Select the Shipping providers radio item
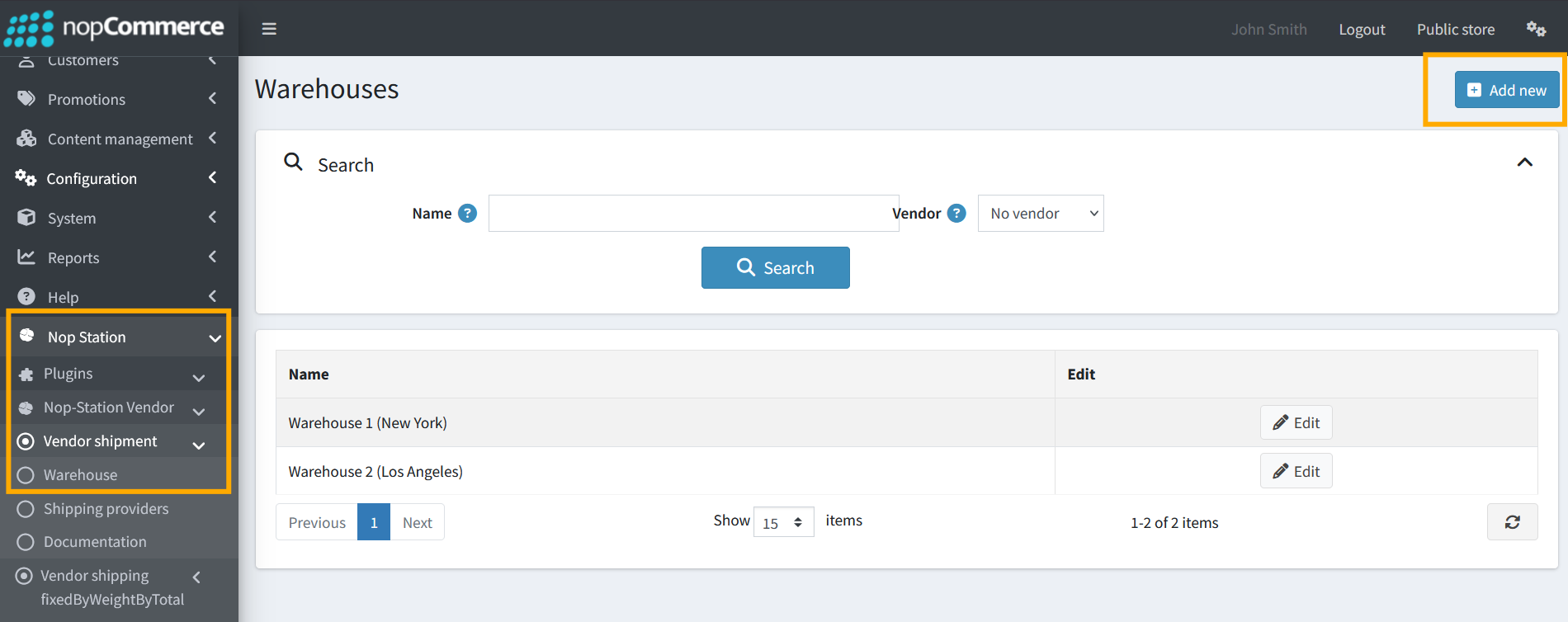Image resolution: width=1568 pixels, height=622 pixels. 26,509
